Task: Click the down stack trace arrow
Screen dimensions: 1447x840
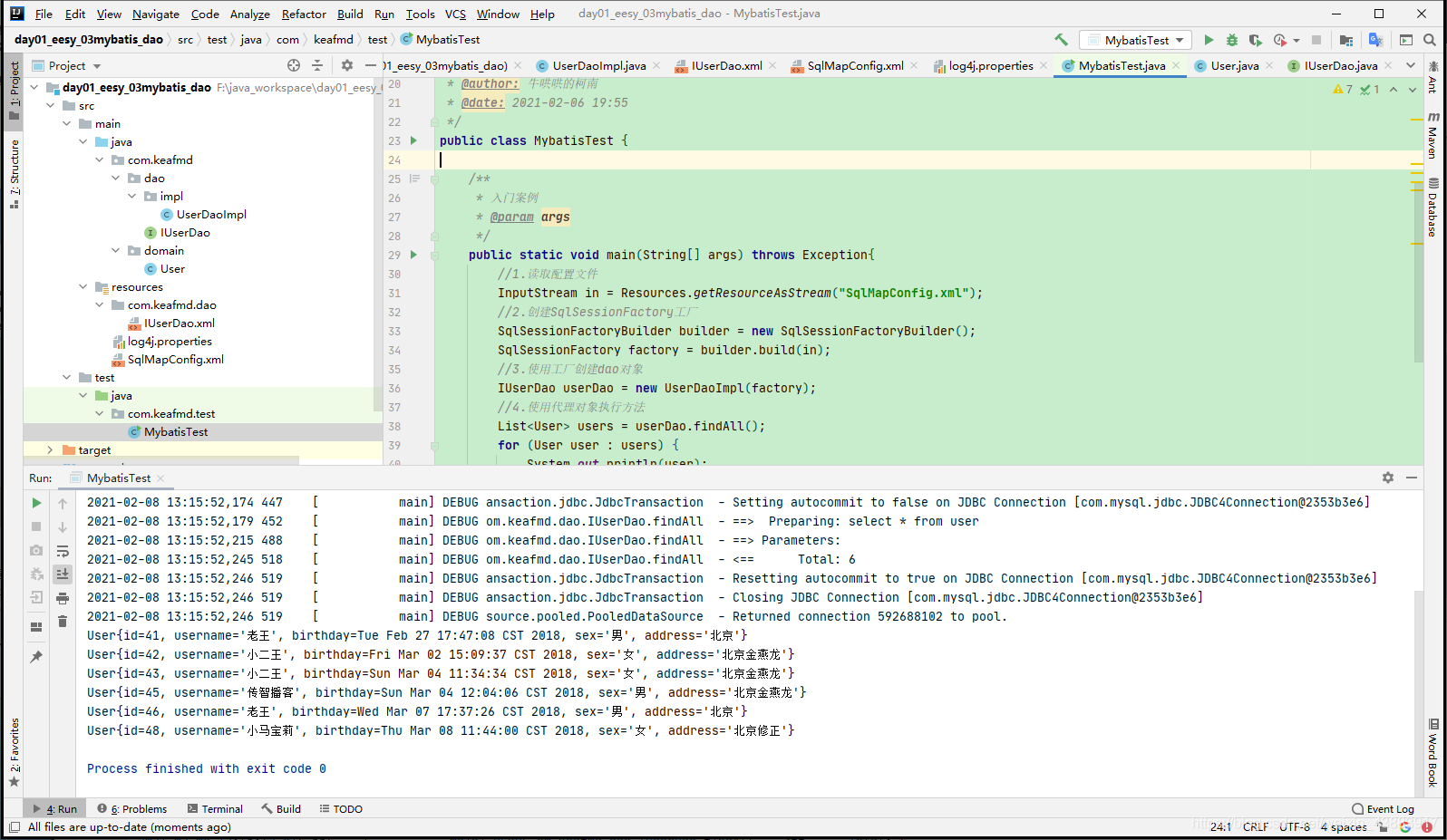Action: pos(63,526)
